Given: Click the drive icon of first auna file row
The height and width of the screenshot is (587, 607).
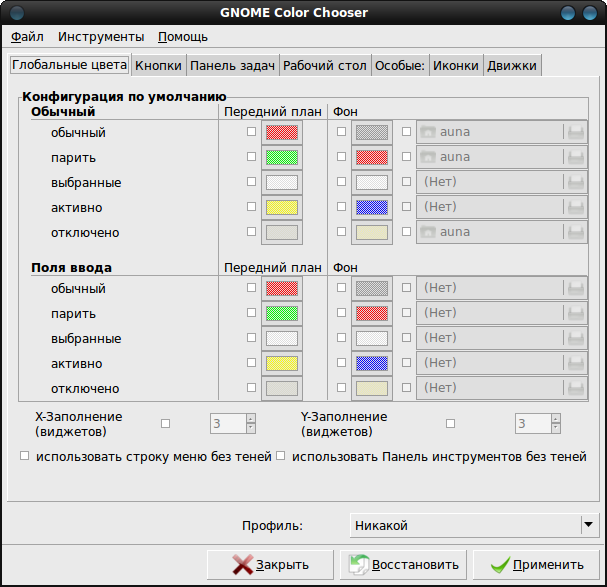Looking at the screenshot, I should pyautogui.click(x=576, y=132).
